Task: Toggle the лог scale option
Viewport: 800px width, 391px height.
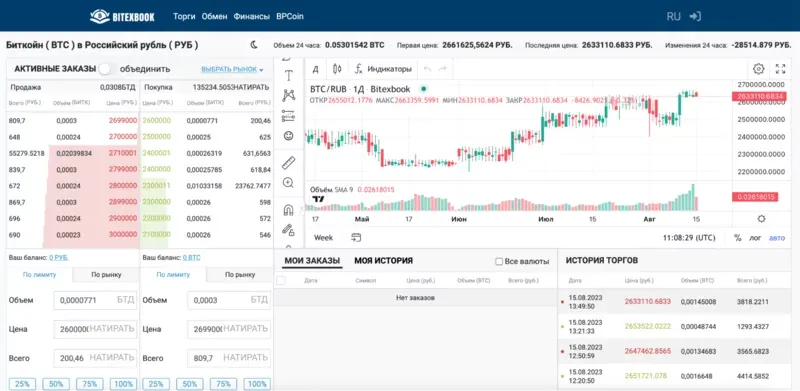Action: pyautogui.click(x=755, y=238)
